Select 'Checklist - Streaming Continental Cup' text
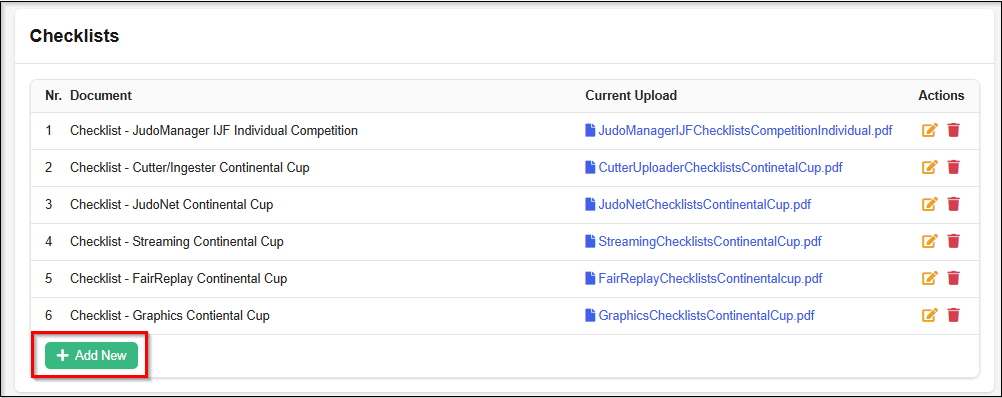The image size is (1002, 398). 177,242
